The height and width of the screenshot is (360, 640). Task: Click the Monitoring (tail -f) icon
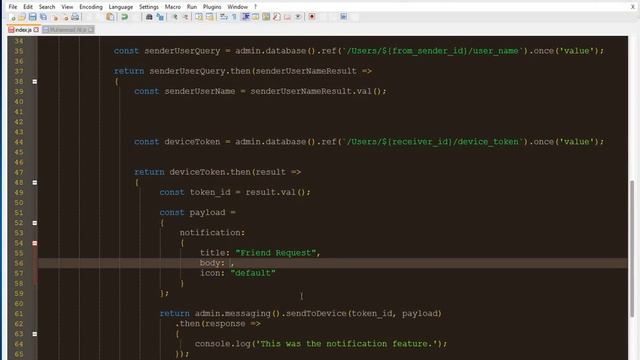[298, 17]
